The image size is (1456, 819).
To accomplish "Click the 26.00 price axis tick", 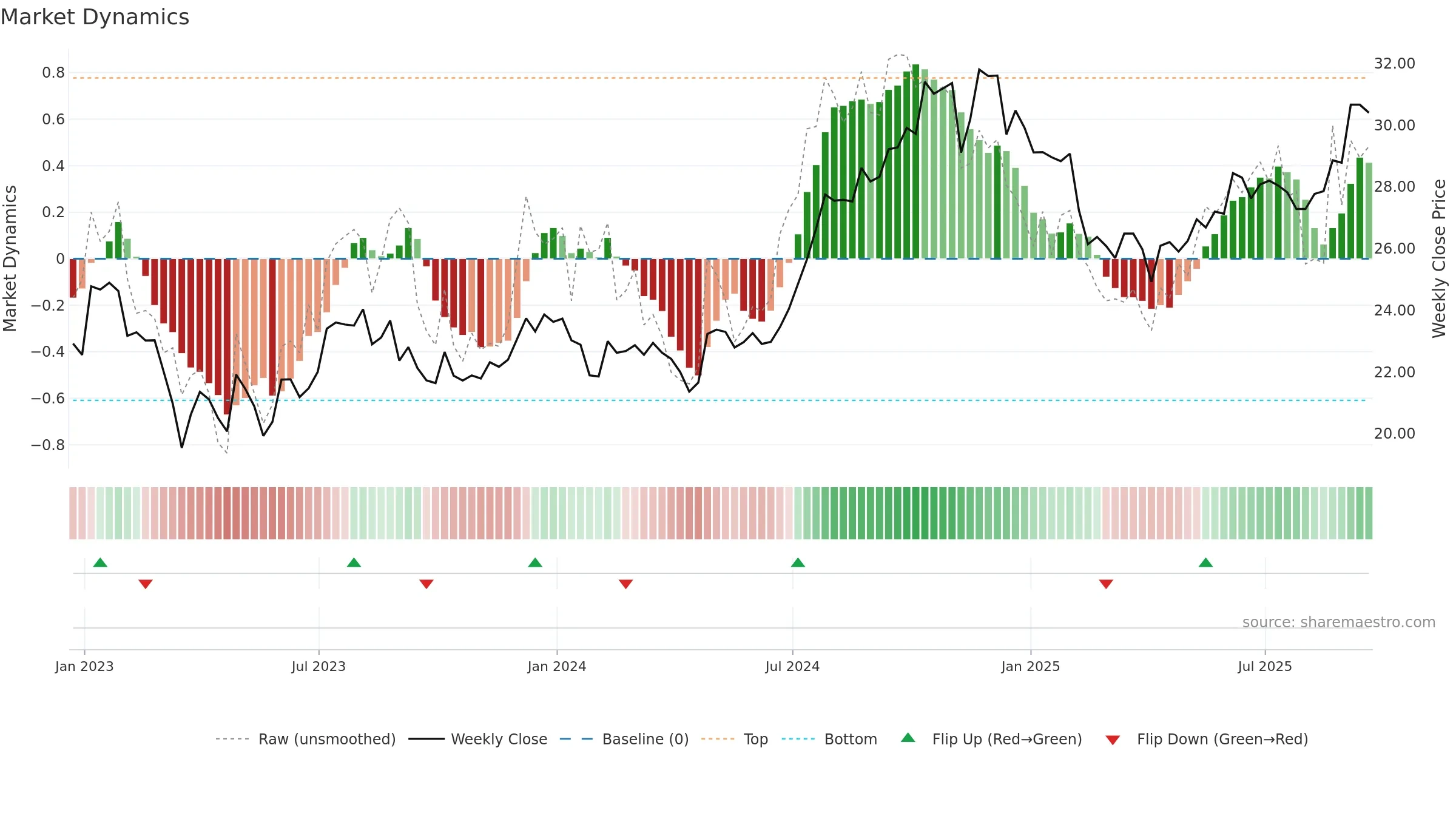I will click(1394, 248).
